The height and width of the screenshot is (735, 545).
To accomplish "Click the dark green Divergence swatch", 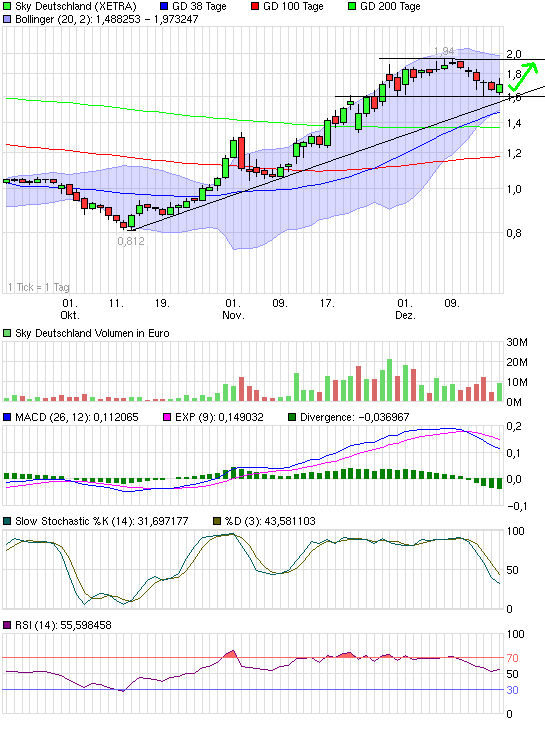I will click(x=292, y=417).
